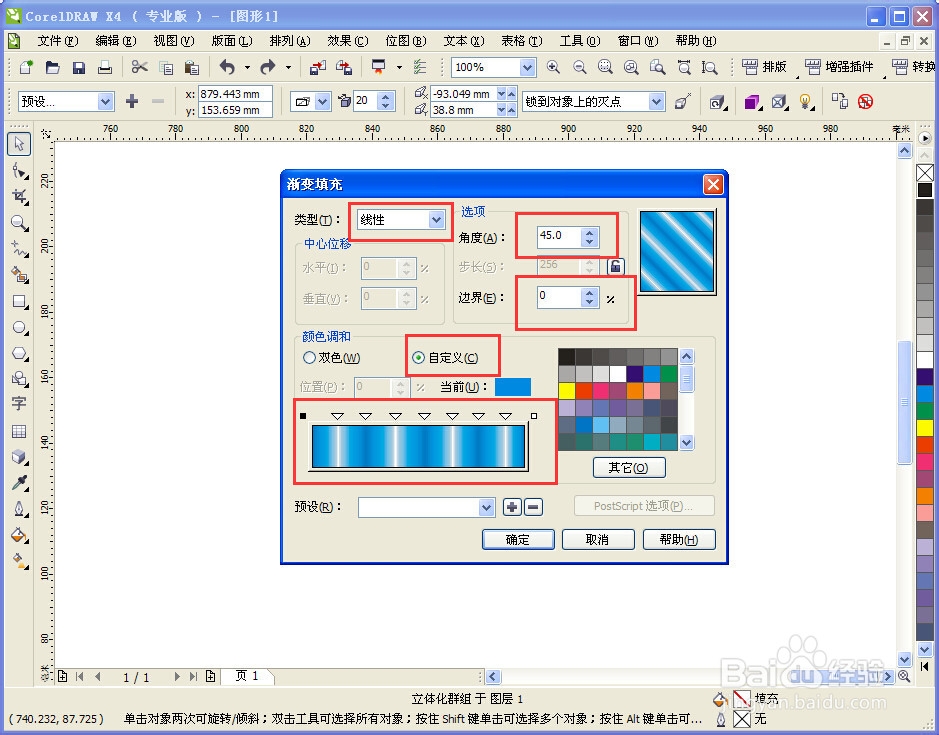Image resolution: width=939 pixels, height=735 pixels.
Task: Click the purple extrude color icon
Action: tap(752, 102)
